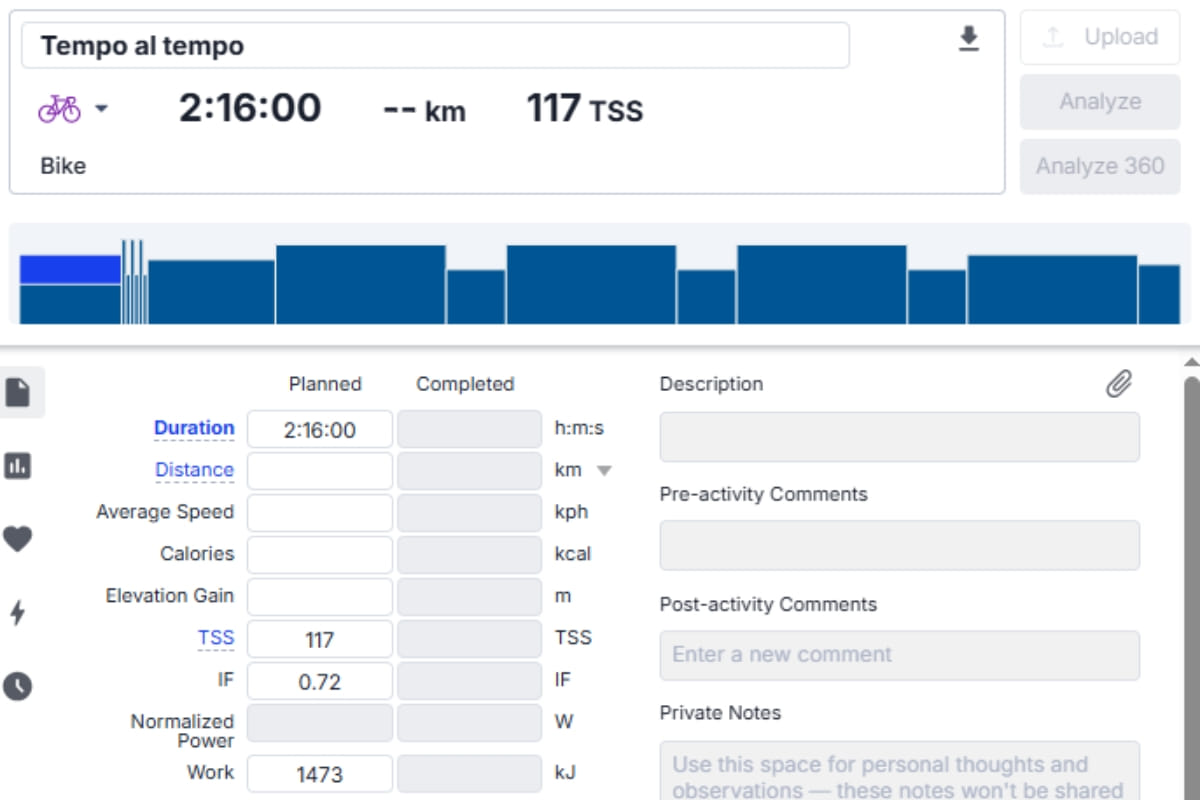The height and width of the screenshot is (800, 1200).
Task: Click the upload arrow icon
Action: [1052, 38]
